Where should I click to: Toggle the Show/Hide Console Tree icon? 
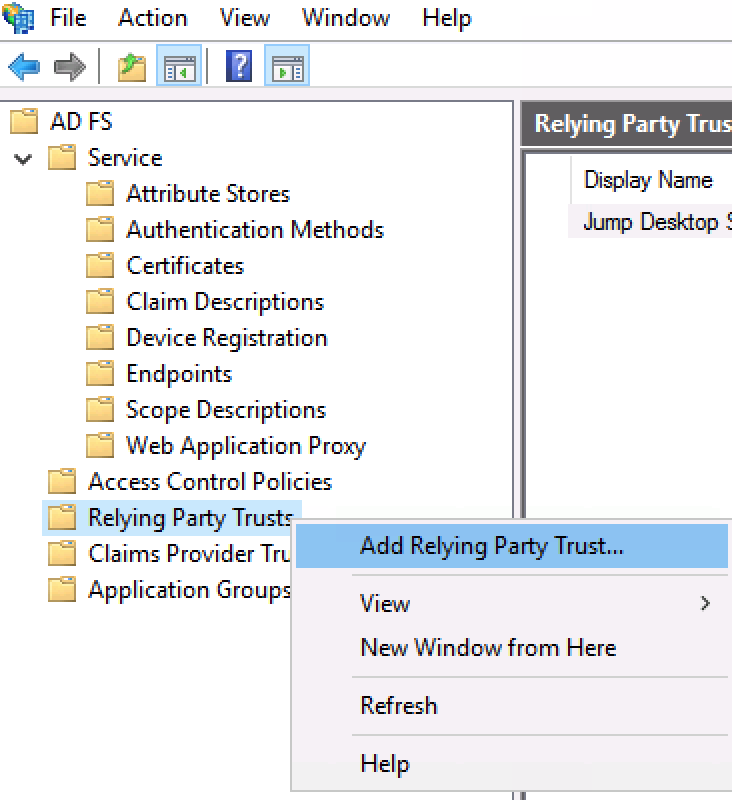click(x=179, y=66)
